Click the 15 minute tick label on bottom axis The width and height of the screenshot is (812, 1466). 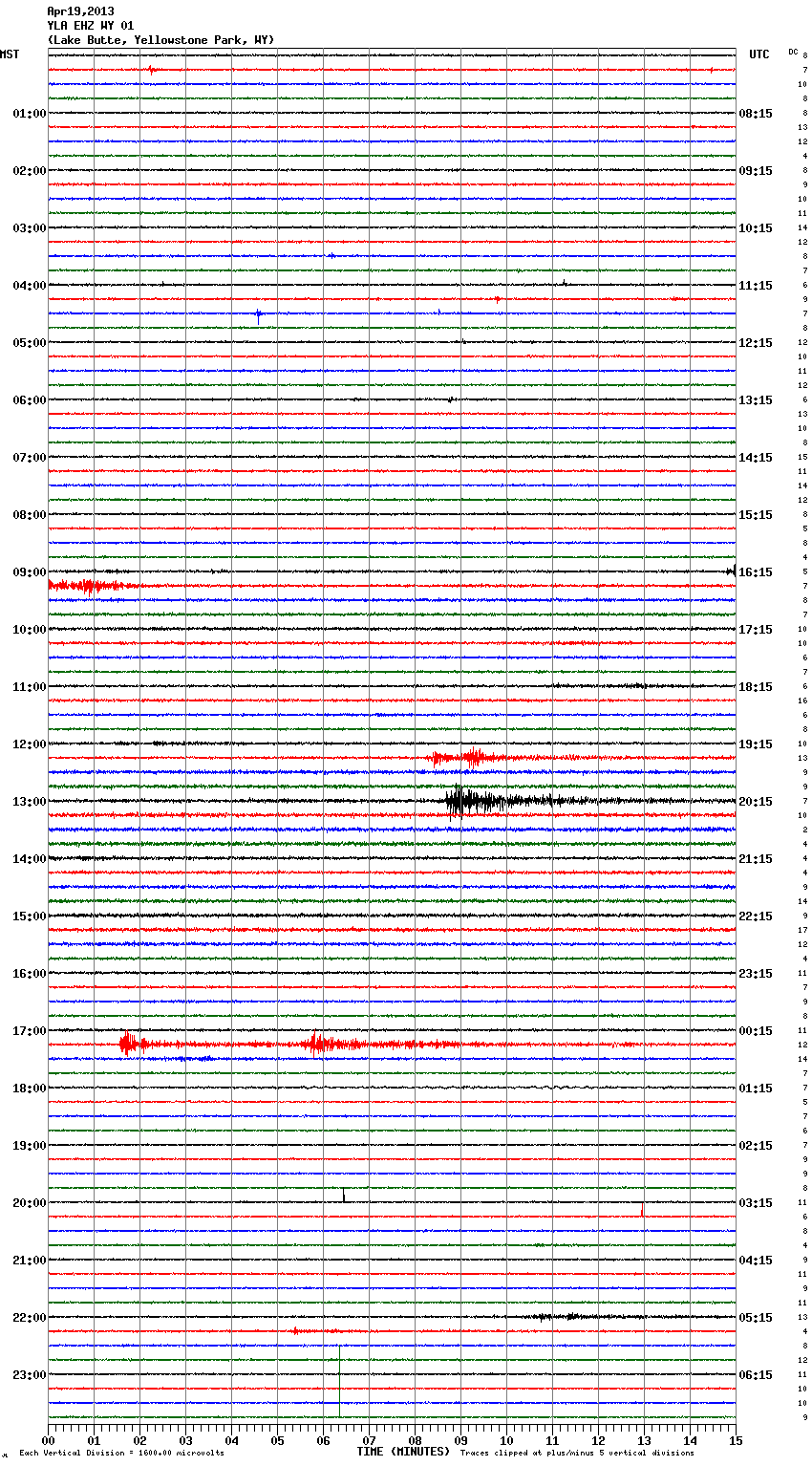coord(736,1441)
